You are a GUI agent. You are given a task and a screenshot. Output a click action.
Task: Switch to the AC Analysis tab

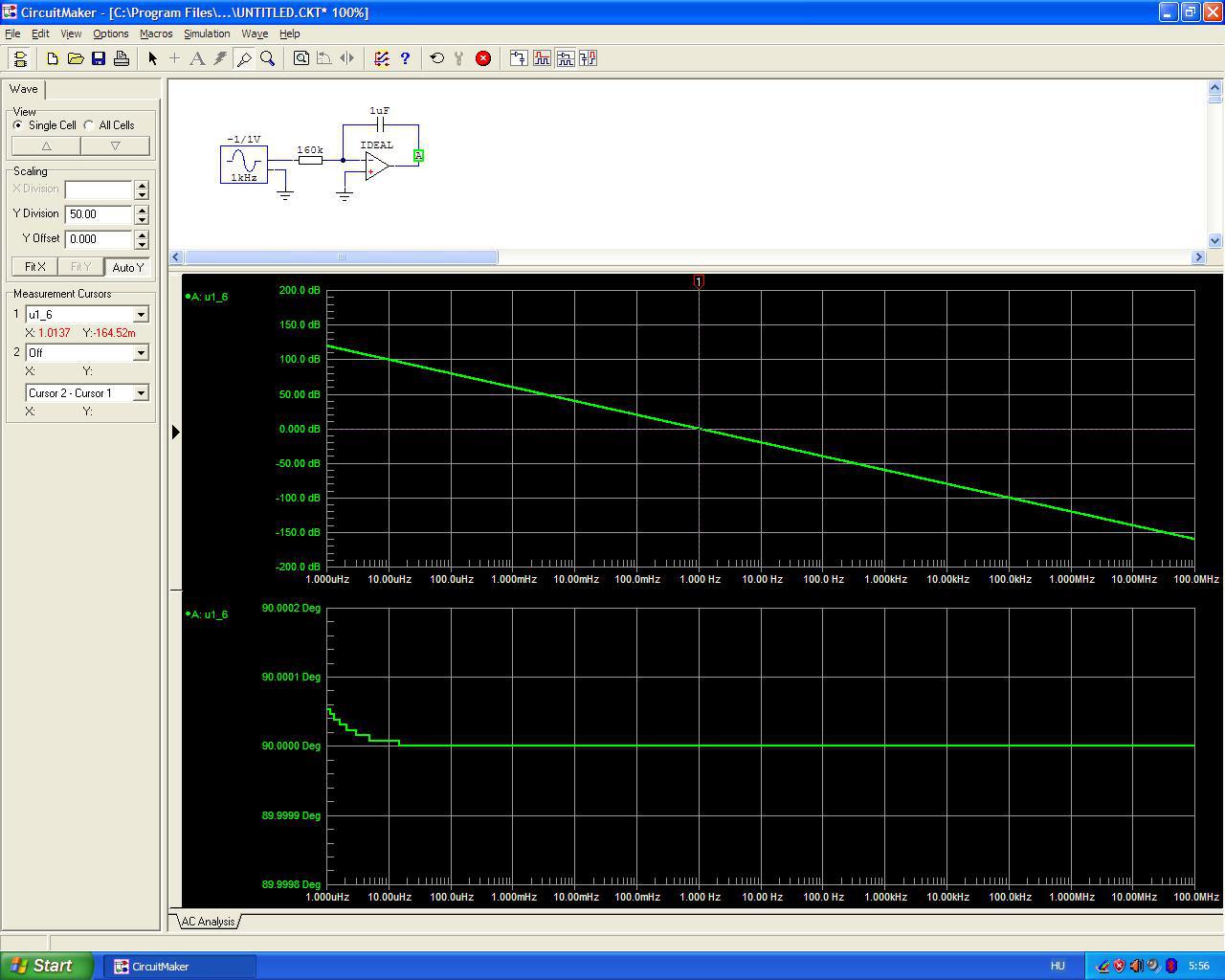pyautogui.click(x=208, y=922)
